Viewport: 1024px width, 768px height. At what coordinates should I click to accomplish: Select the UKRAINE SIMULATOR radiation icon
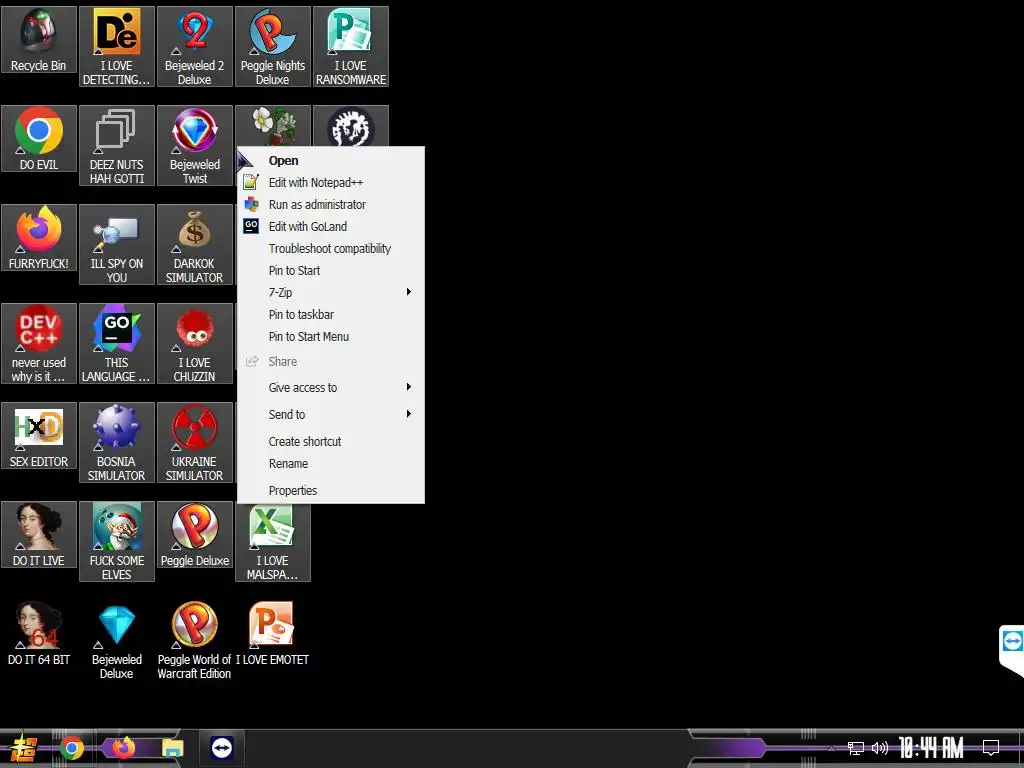pos(195,443)
